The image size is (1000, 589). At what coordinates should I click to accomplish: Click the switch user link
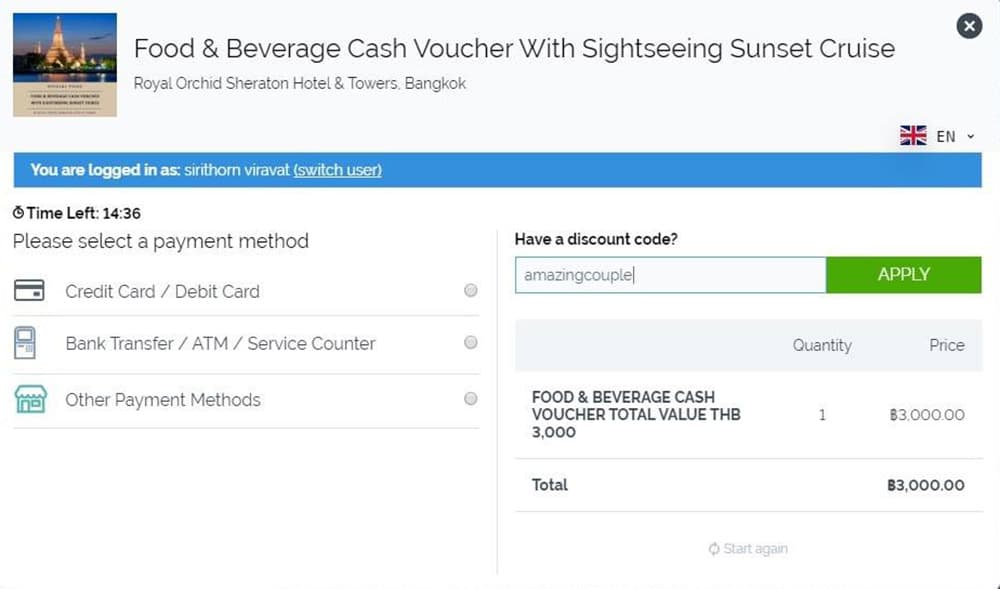coord(337,170)
